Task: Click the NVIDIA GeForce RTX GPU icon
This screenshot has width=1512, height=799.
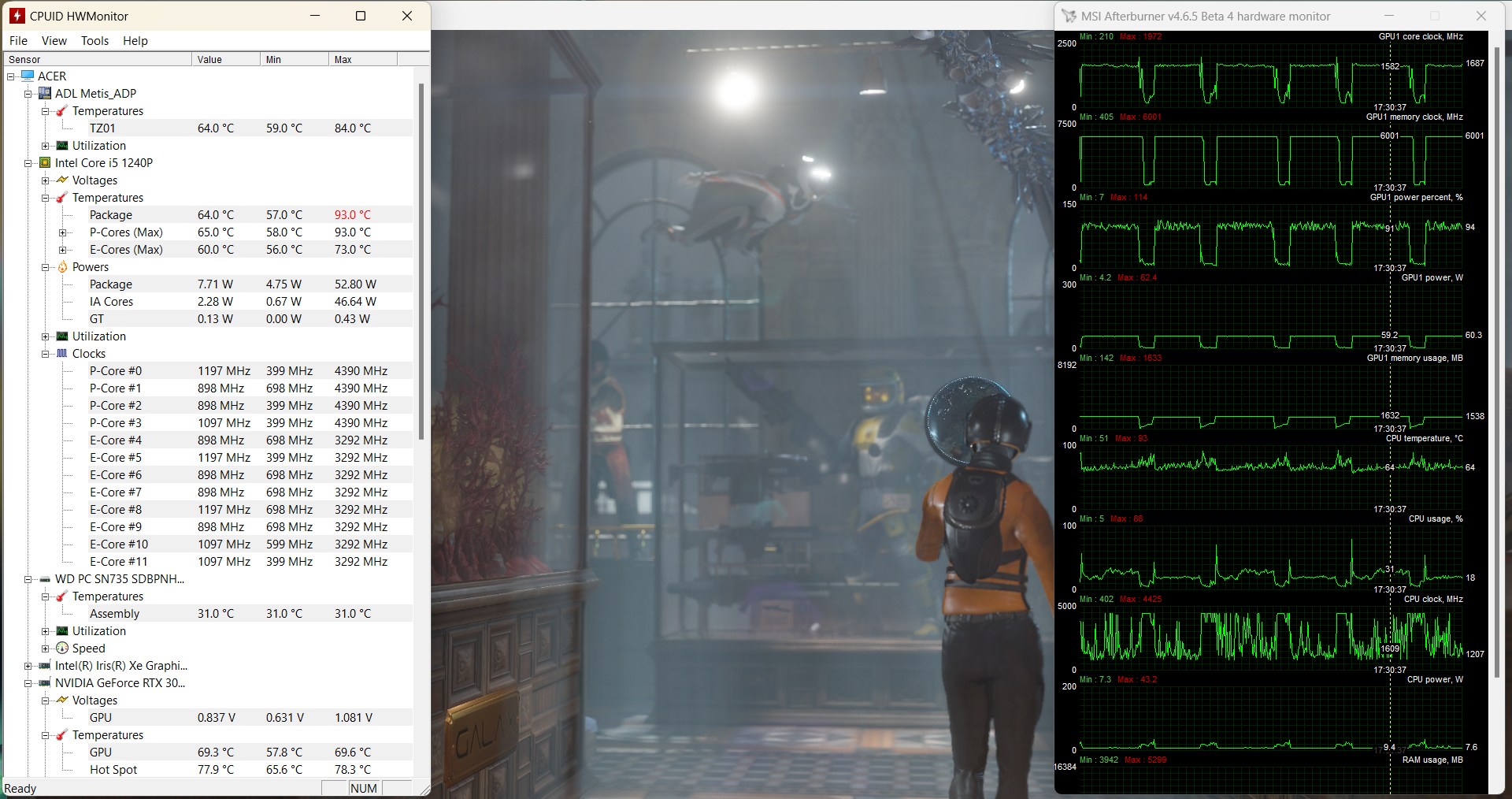Action: [x=46, y=683]
